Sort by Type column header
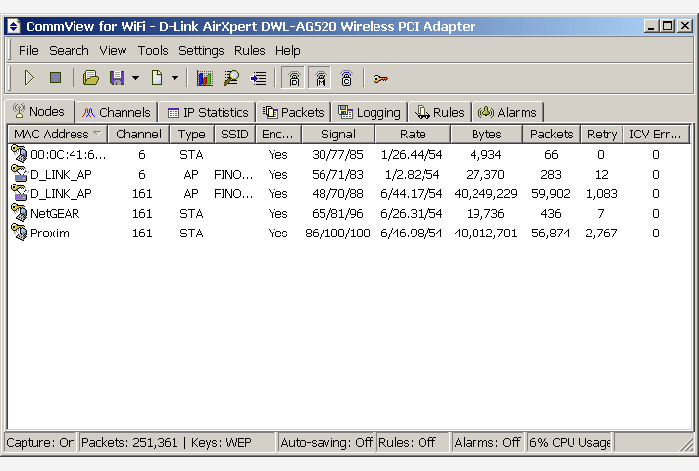Viewport: 699px width, 471px height. [x=192, y=134]
